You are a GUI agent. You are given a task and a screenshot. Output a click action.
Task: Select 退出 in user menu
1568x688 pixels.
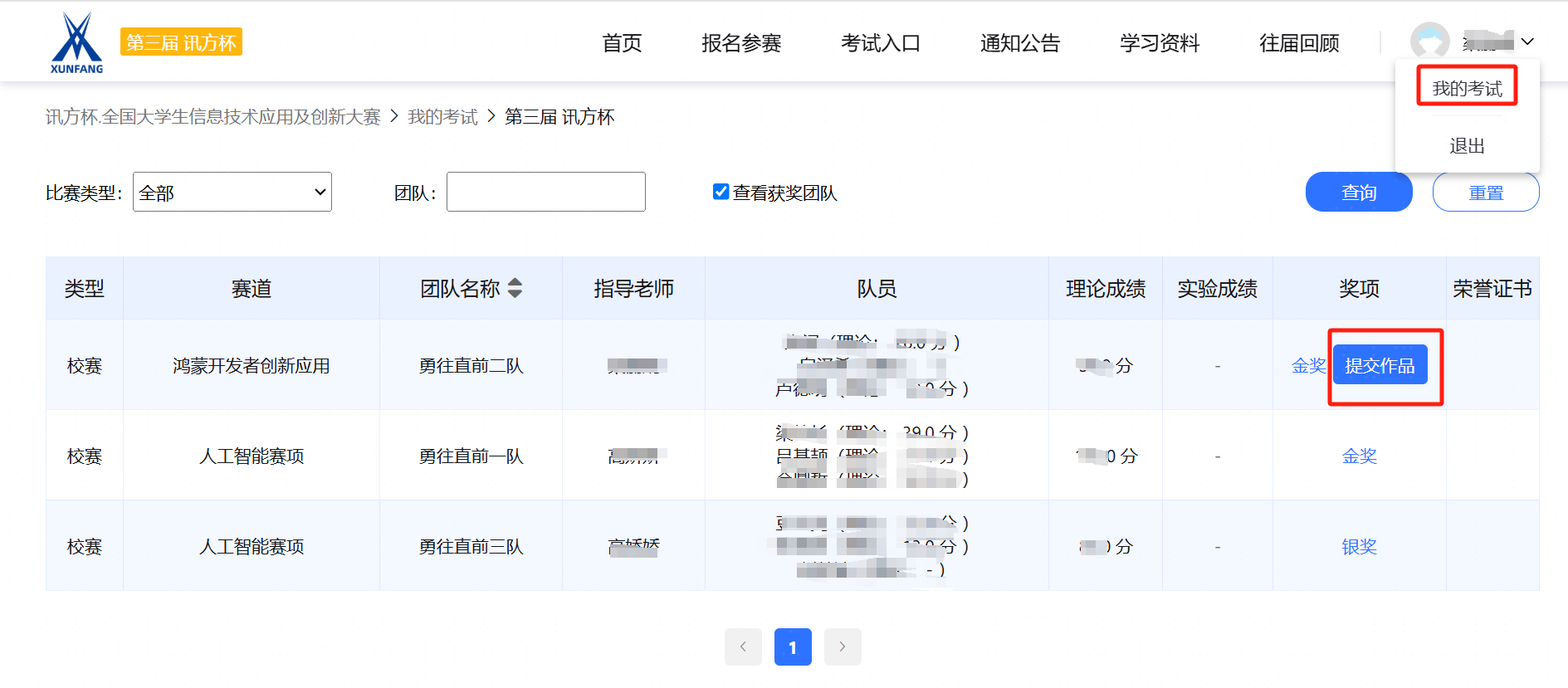[1467, 146]
